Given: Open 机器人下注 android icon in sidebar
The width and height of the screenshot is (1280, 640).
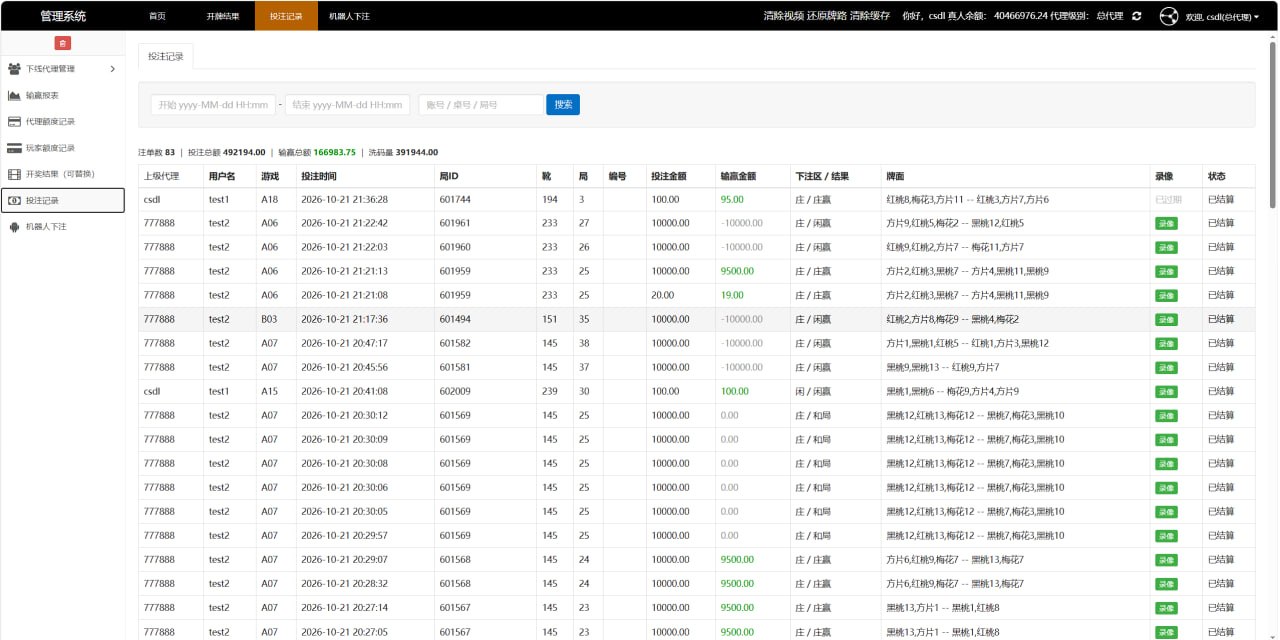Looking at the screenshot, I should (x=14, y=227).
